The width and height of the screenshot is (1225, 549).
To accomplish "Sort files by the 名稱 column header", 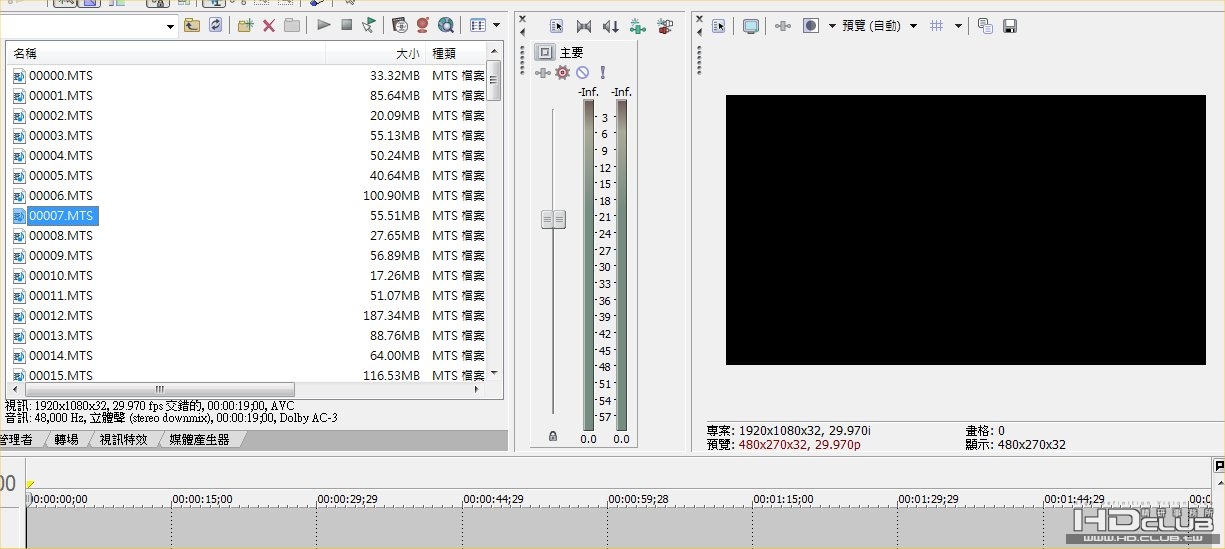I will pos(166,53).
